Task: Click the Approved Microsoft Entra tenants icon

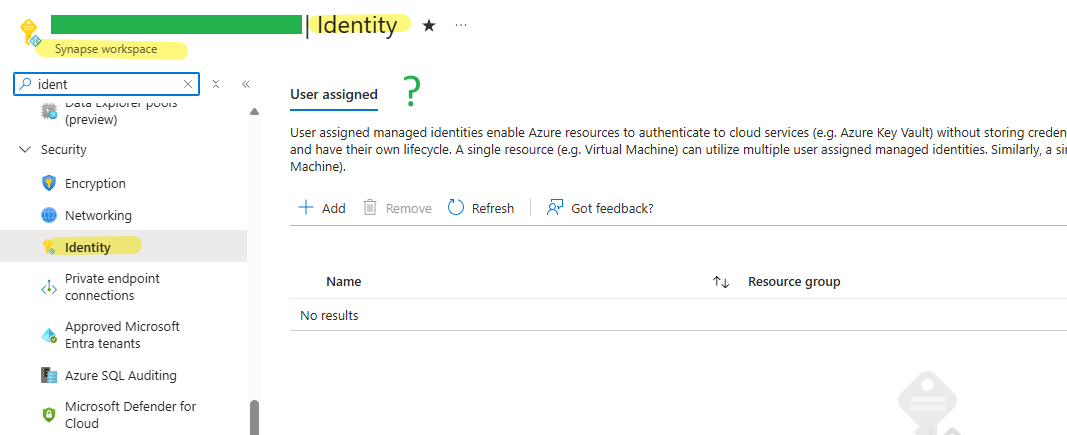Action: (x=49, y=335)
